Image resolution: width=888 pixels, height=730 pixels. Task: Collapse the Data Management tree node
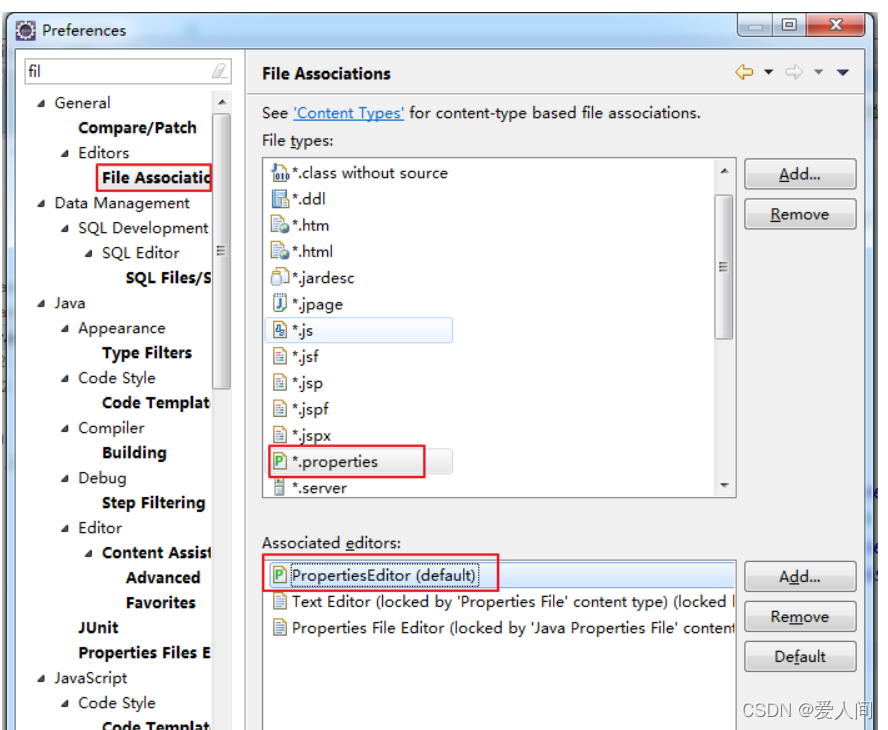41,203
